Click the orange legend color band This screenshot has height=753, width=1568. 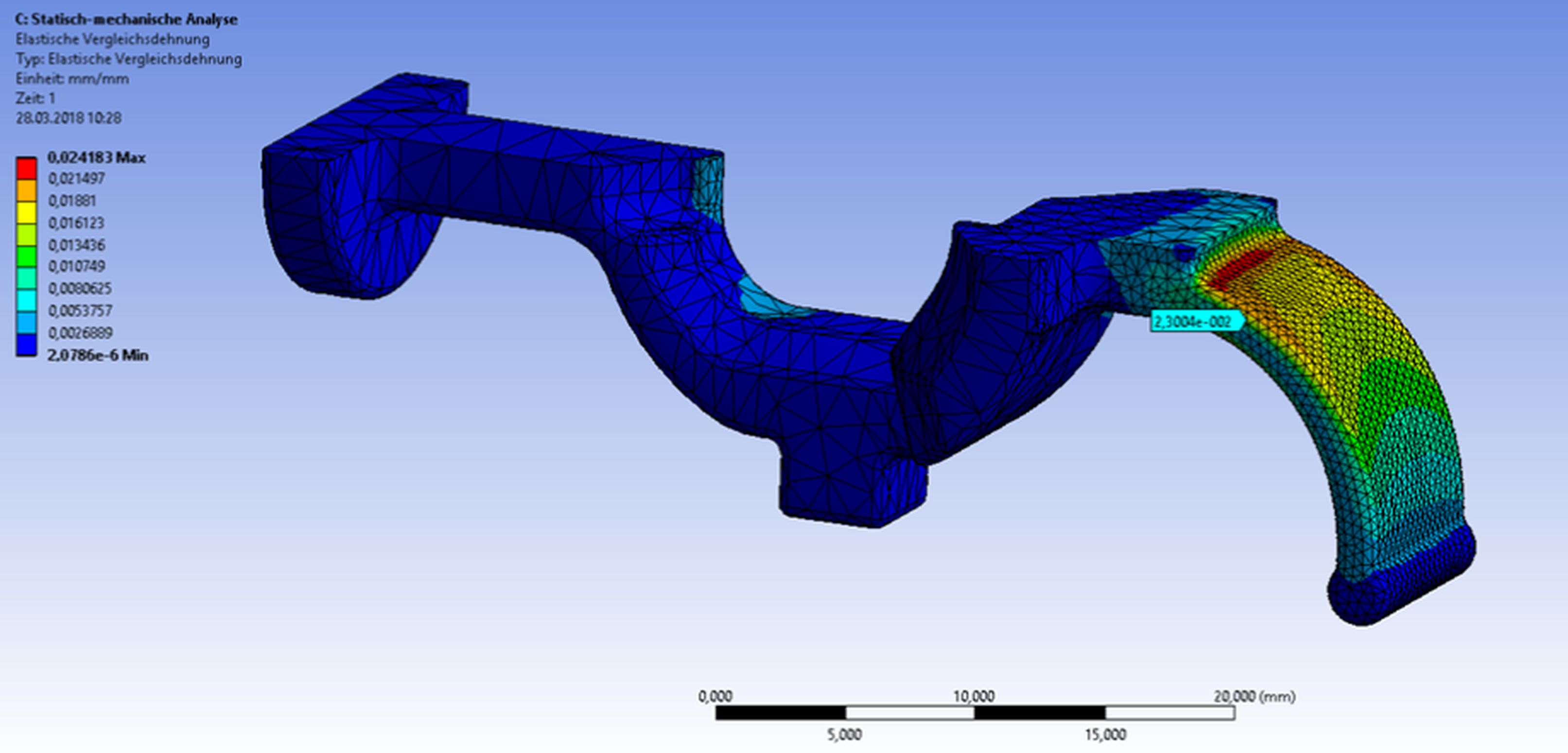[26, 190]
